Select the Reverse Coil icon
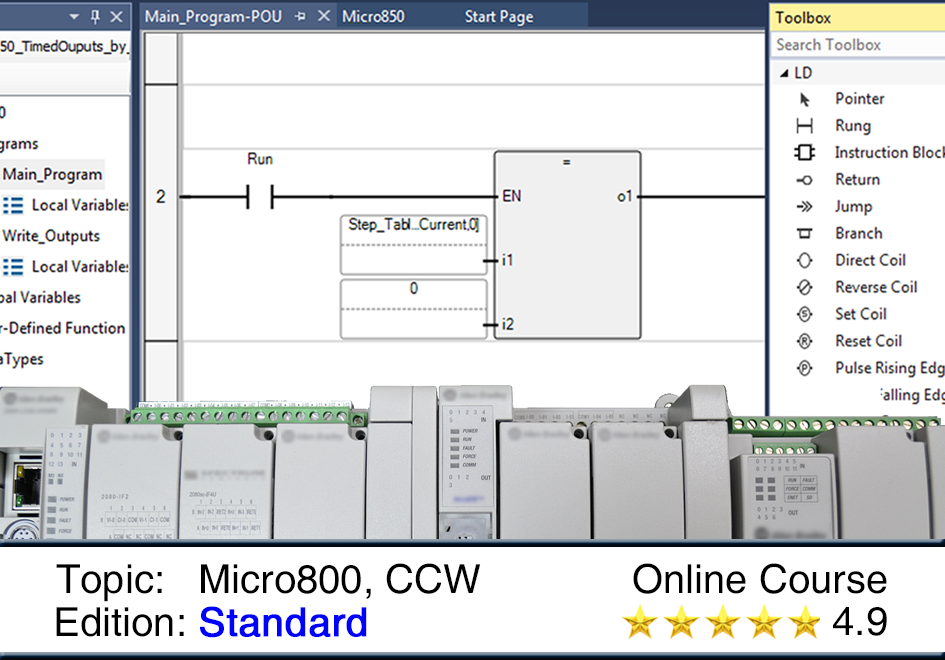Screen dimensions: 945x660 [804, 288]
